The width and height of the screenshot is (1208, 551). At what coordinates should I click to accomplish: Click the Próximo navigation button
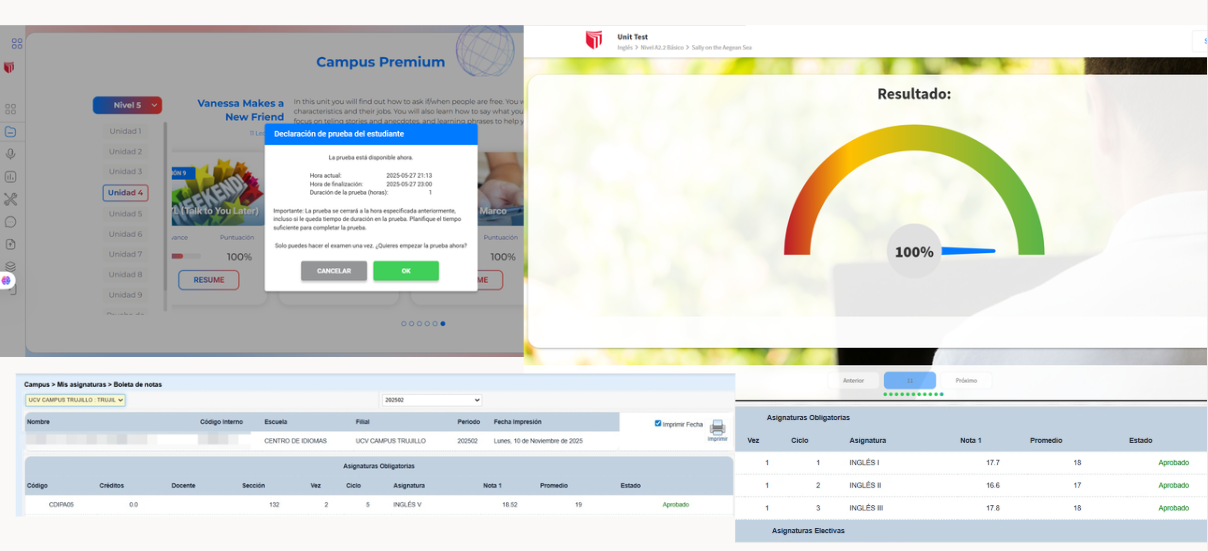point(967,380)
